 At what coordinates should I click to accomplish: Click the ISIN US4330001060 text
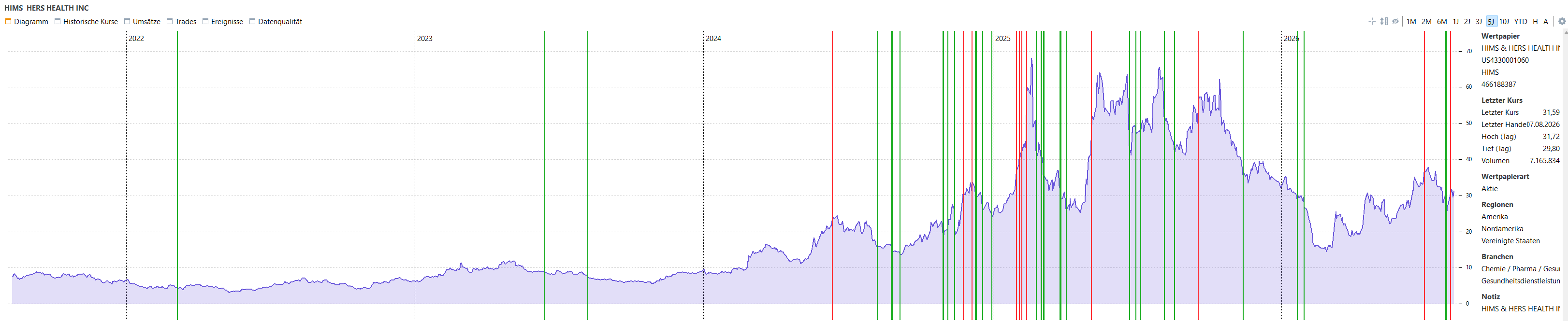coord(1505,60)
